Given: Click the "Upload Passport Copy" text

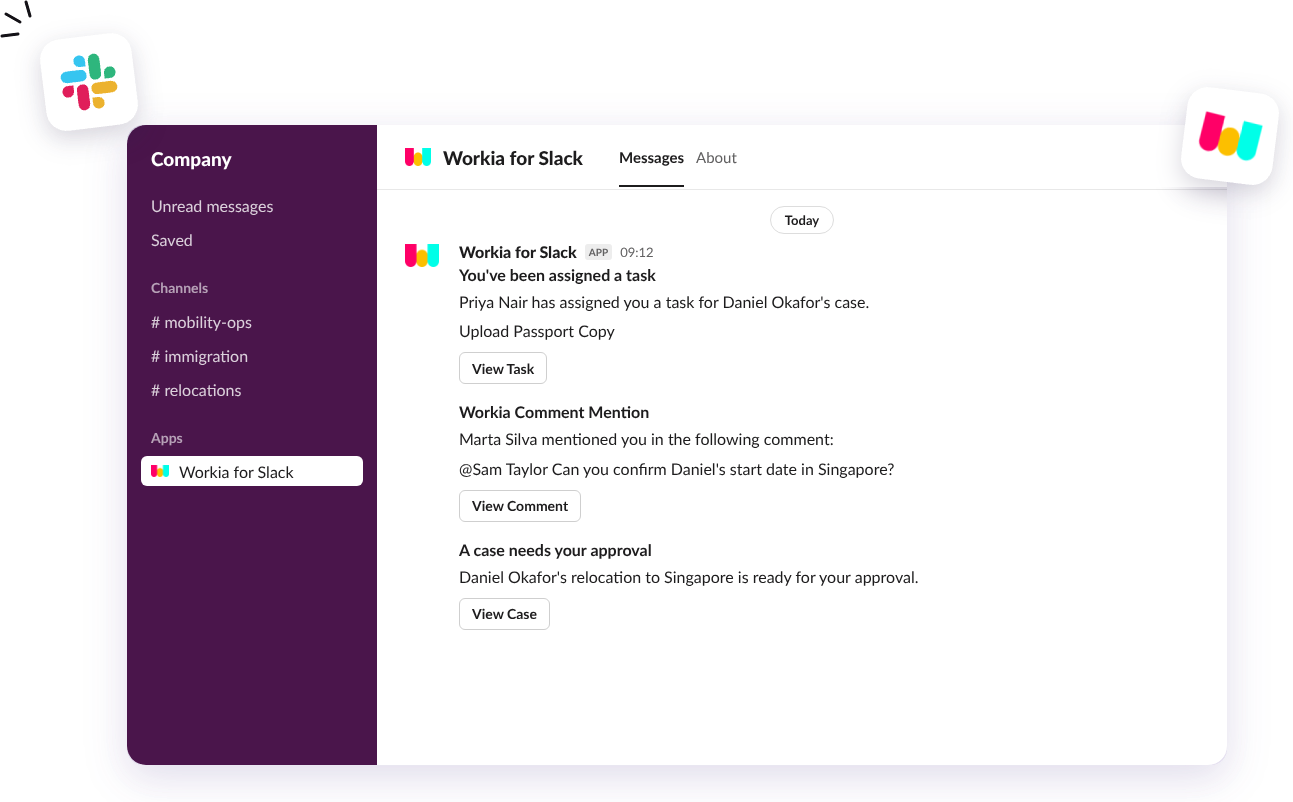Looking at the screenshot, I should pyautogui.click(x=537, y=331).
